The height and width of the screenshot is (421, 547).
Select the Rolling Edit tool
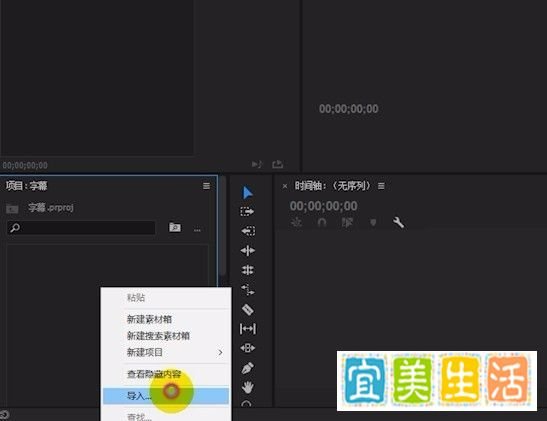tap(248, 270)
